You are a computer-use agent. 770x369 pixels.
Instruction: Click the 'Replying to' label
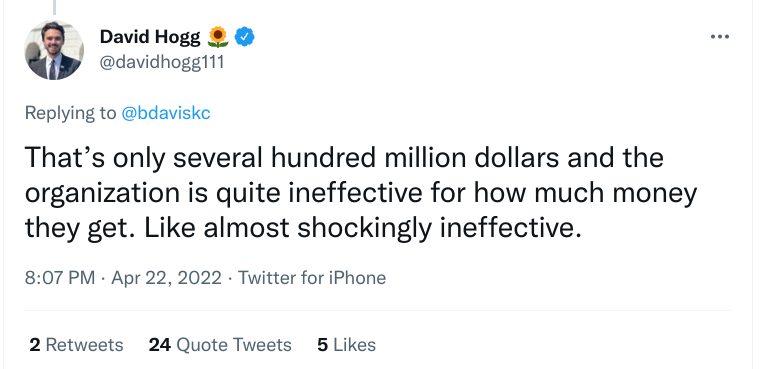[x=71, y=113]
